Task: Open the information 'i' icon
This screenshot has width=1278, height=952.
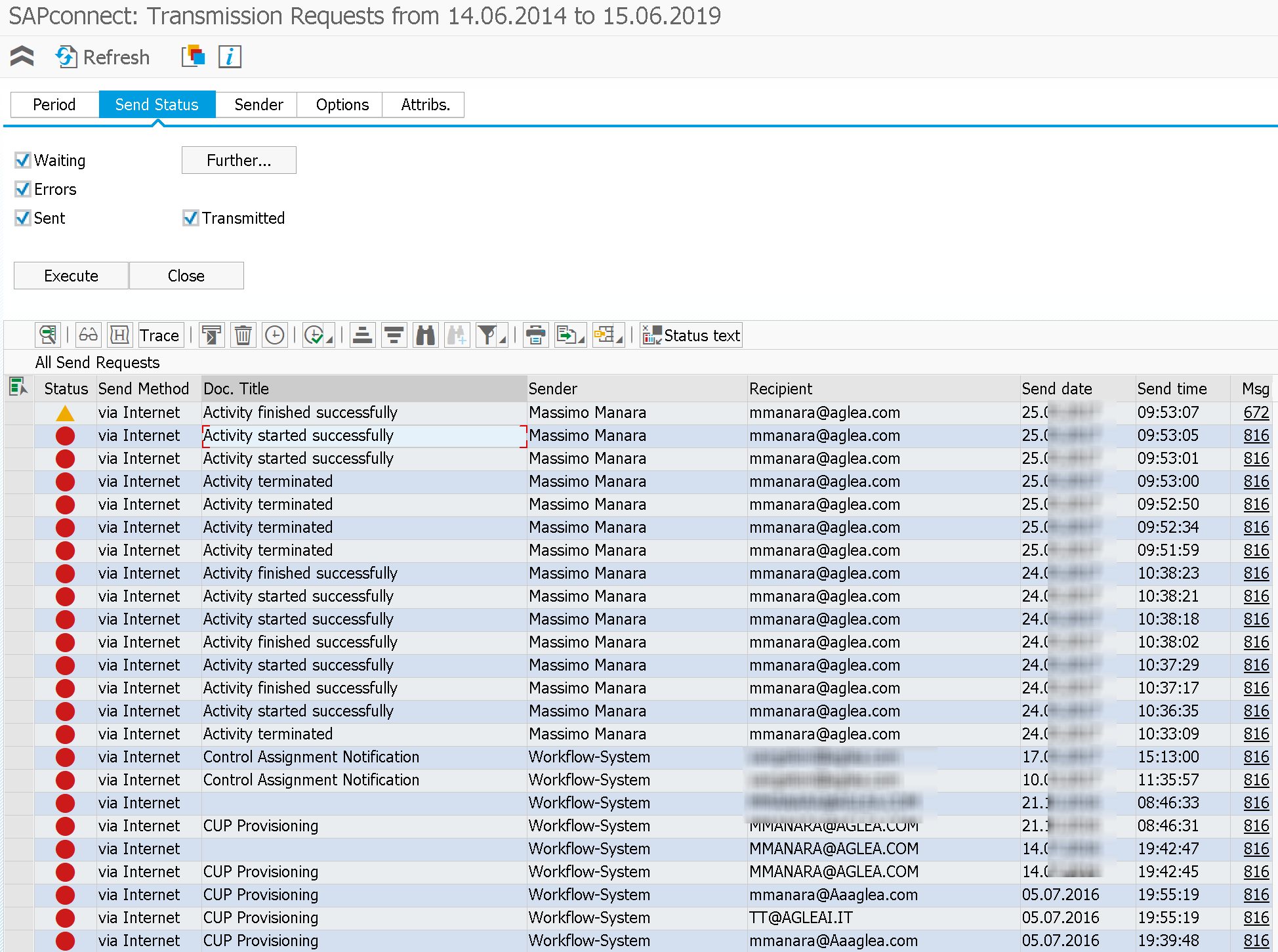Action: [x=230, y=57]
